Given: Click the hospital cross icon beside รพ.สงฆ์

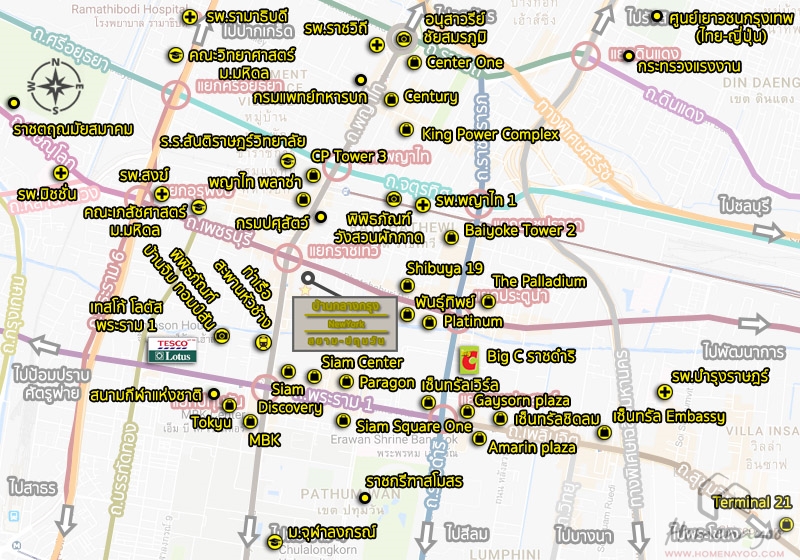Looking at the screenshot, I should click(162, 194).
